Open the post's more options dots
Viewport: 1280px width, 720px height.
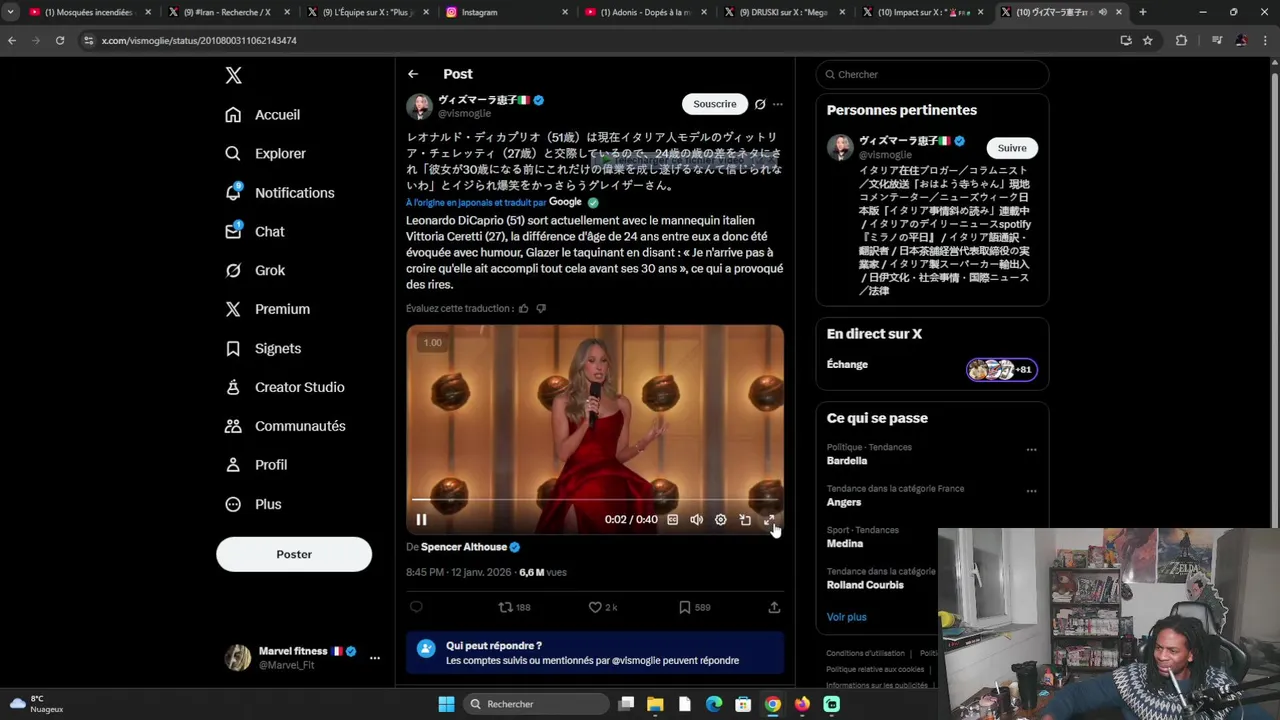(x=778, y=104)
